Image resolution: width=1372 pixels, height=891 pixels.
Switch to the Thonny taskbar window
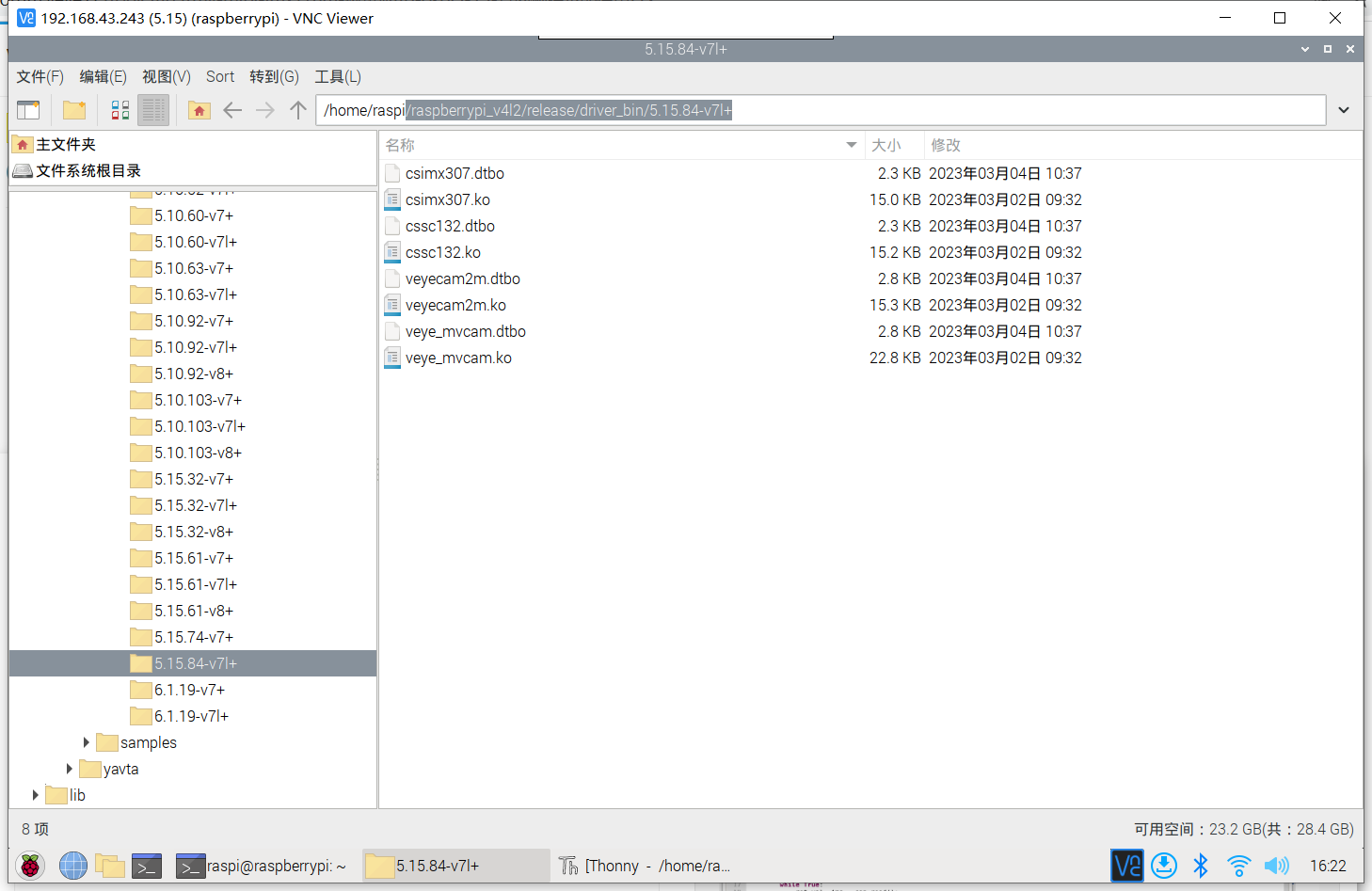[646, 866]
